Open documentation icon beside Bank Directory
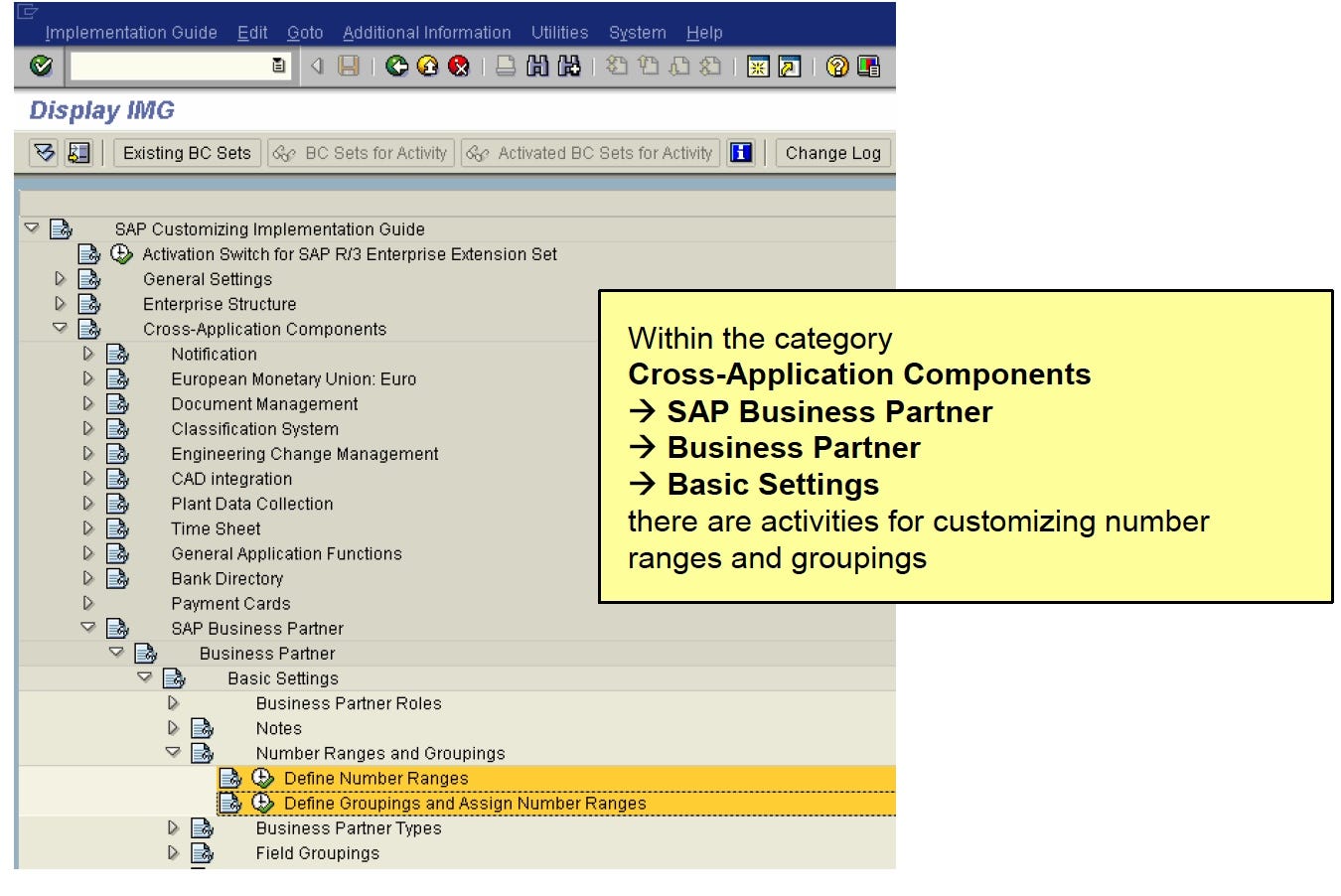 [x=117, y=578]
